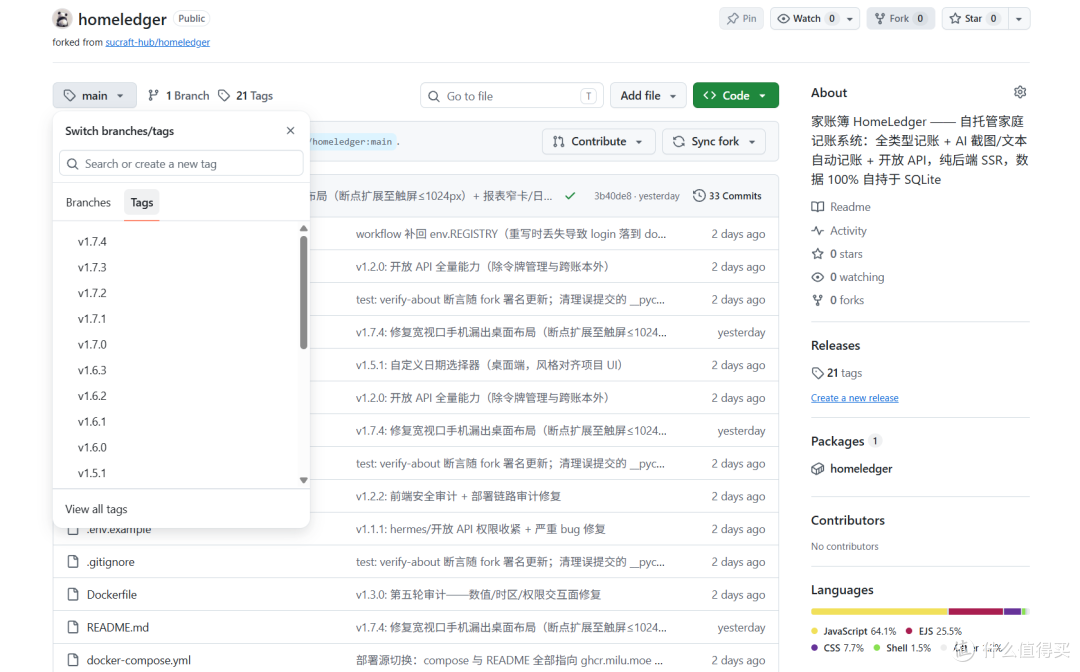Click the green commit status checkmark

pyautogui.click(x=570, y=196)
